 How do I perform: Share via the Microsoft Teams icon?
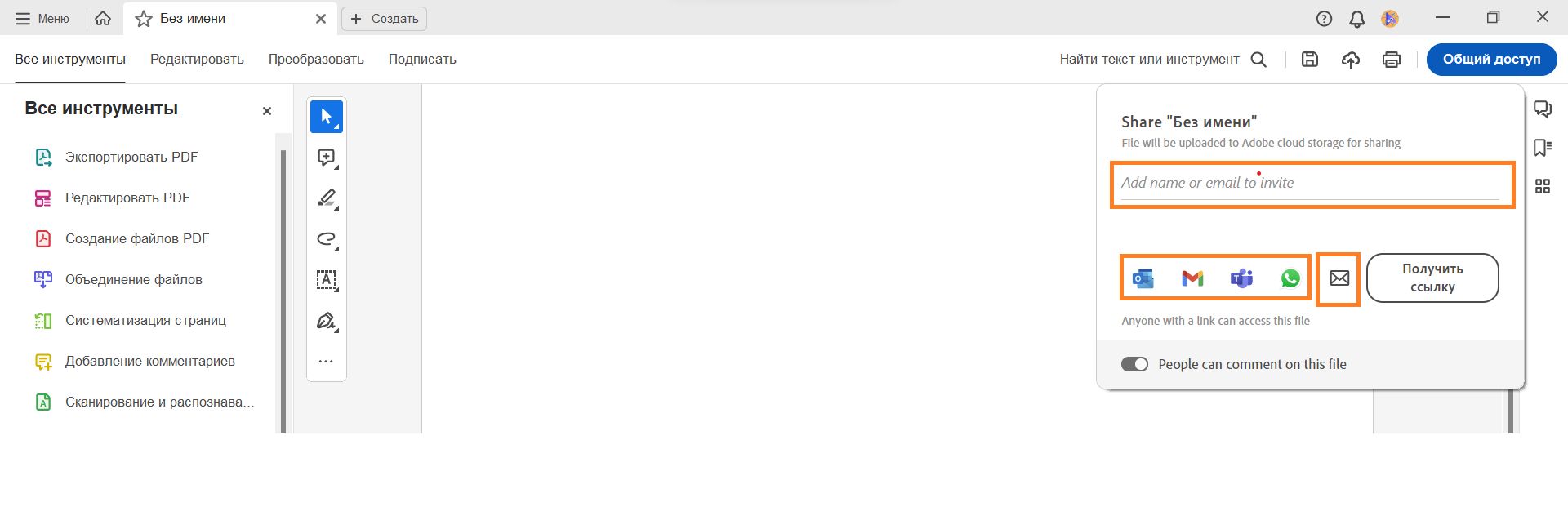[1241, 278]
